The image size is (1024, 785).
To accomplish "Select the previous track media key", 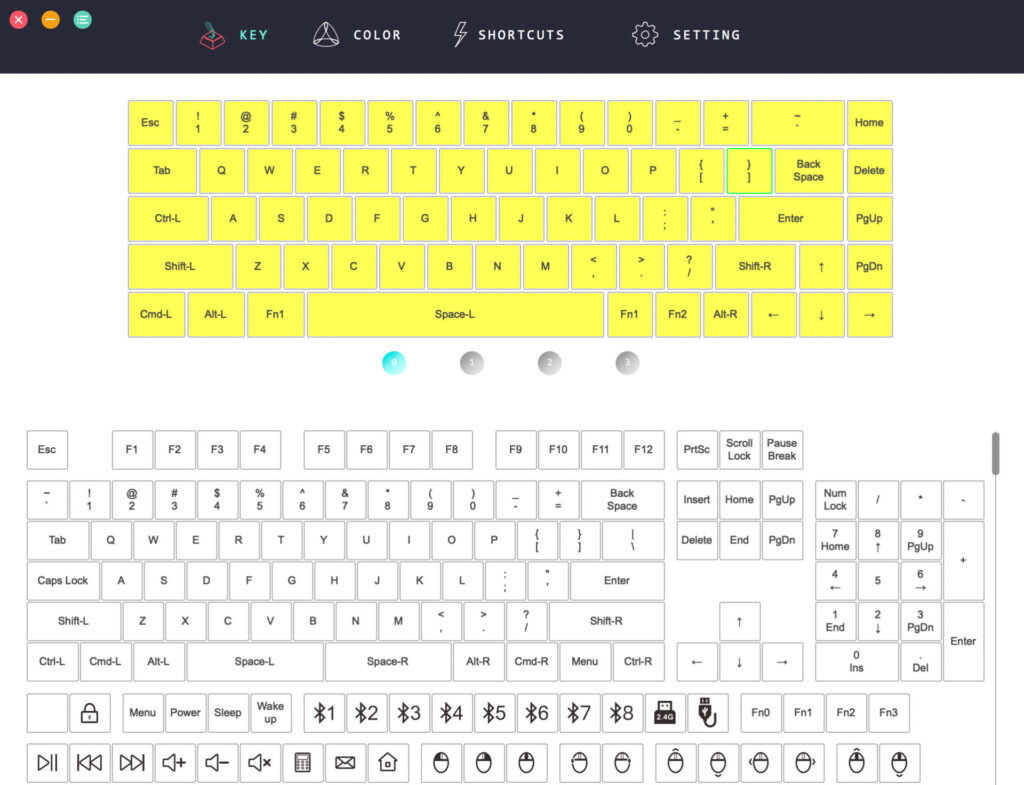I will point(89,762).
